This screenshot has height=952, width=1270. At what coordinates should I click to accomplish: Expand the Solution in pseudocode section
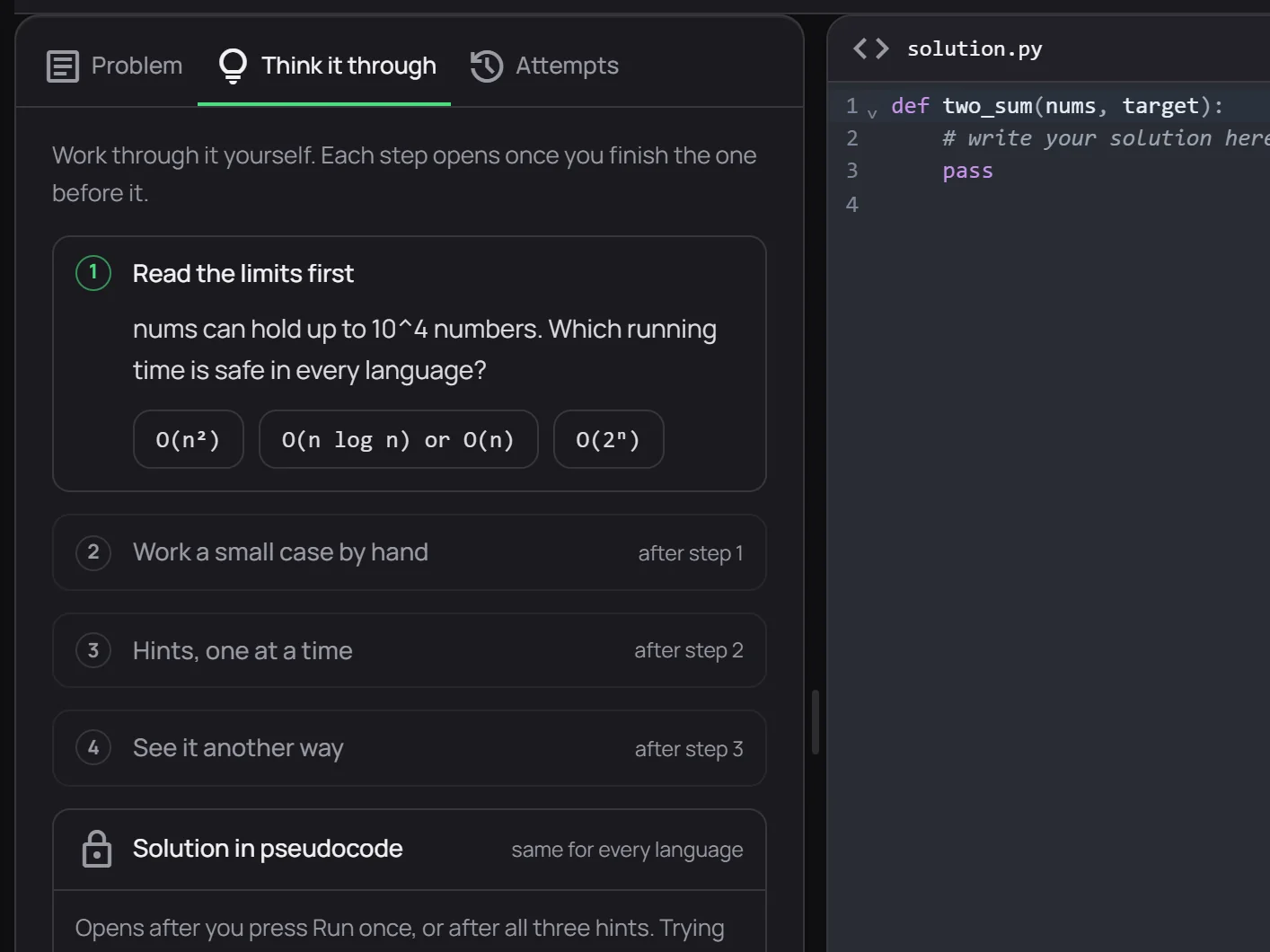pos(410,850)
